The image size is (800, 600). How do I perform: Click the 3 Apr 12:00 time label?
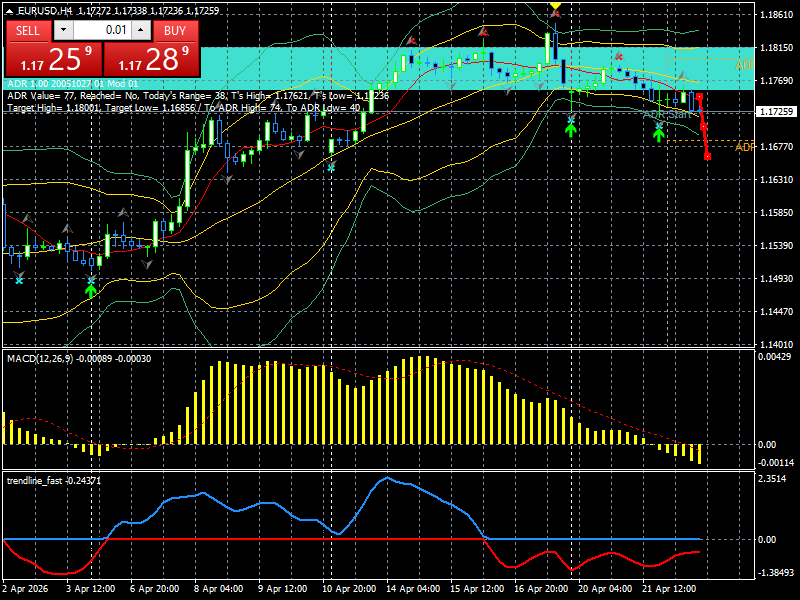pos(91,588)
